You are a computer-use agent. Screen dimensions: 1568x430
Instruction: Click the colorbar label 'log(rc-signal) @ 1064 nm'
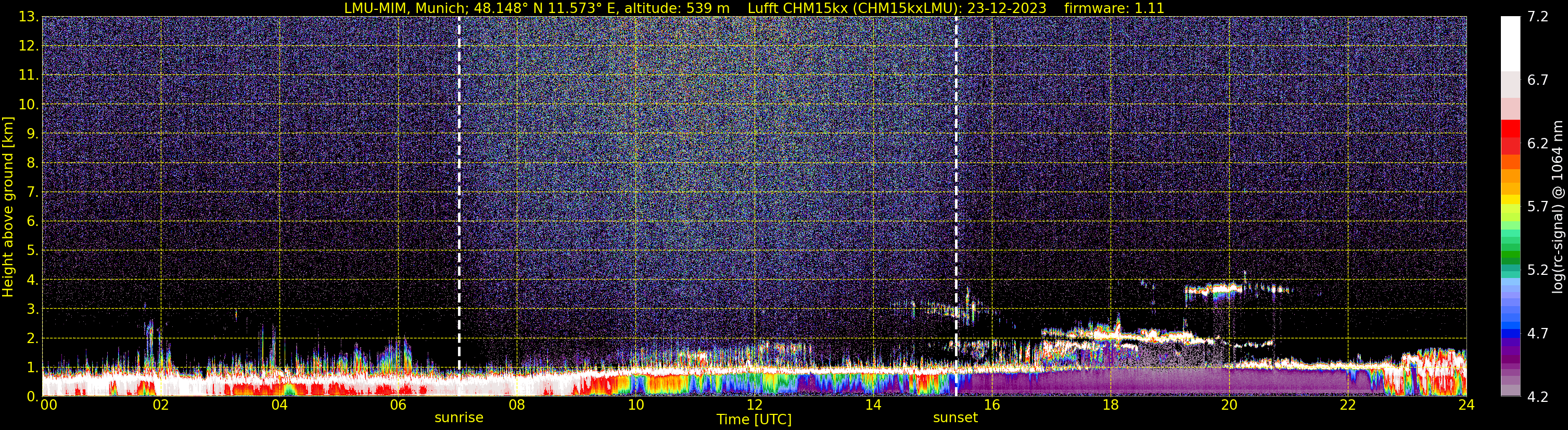click(1559, 207)
